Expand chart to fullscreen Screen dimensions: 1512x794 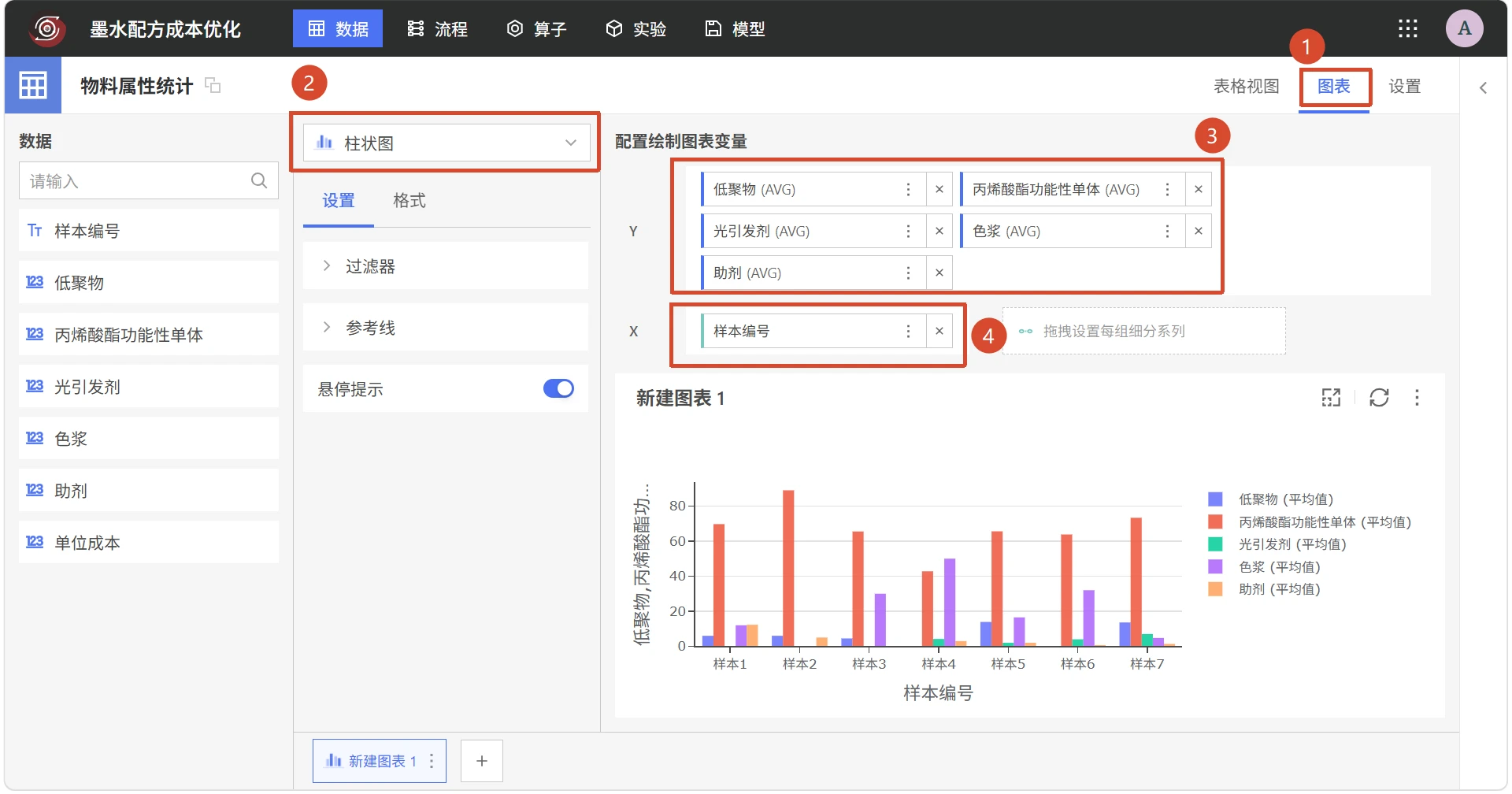(x=1331, y=398)
